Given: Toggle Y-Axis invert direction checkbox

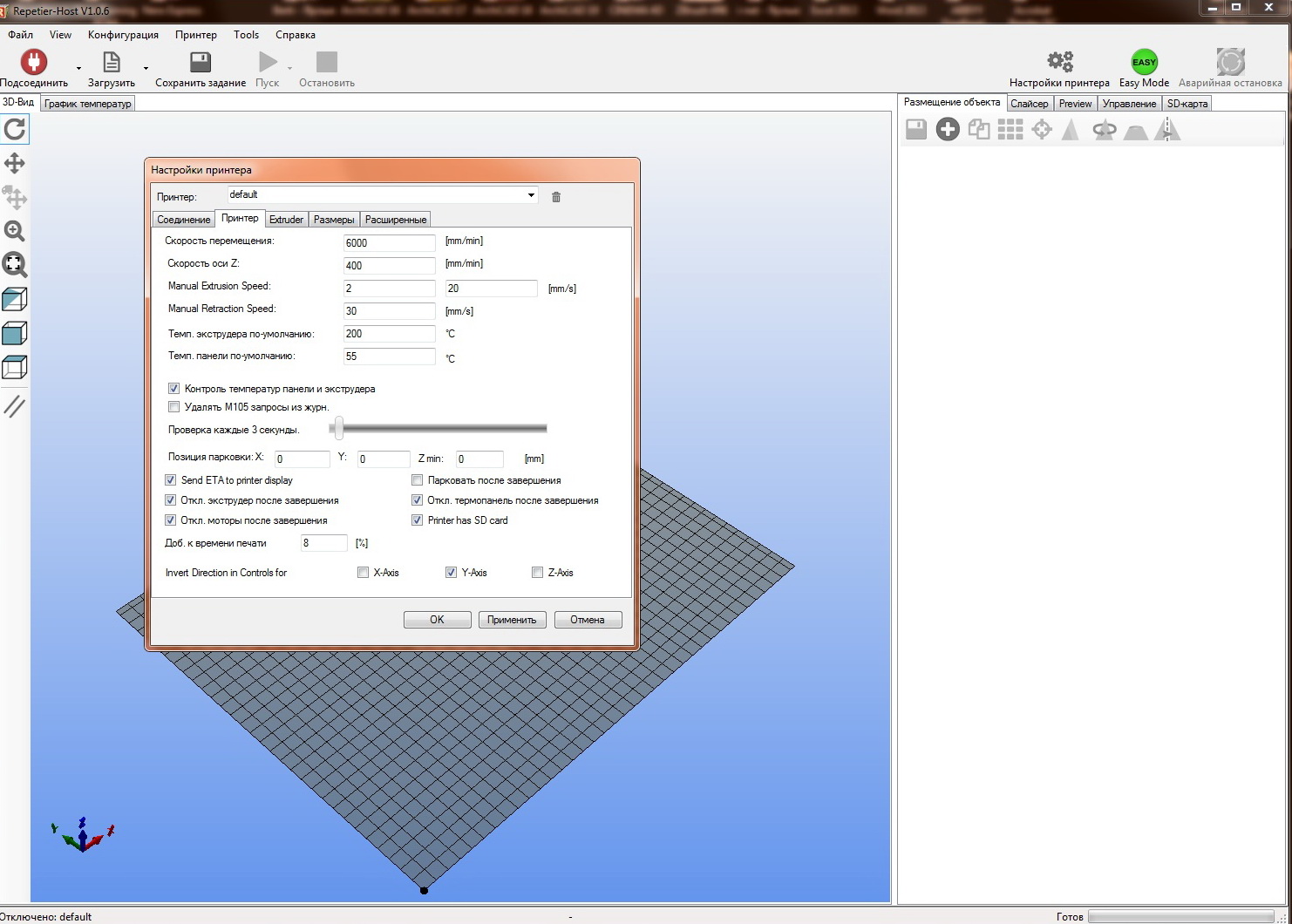Looking at the screenshot, I should tap(451, 573).
